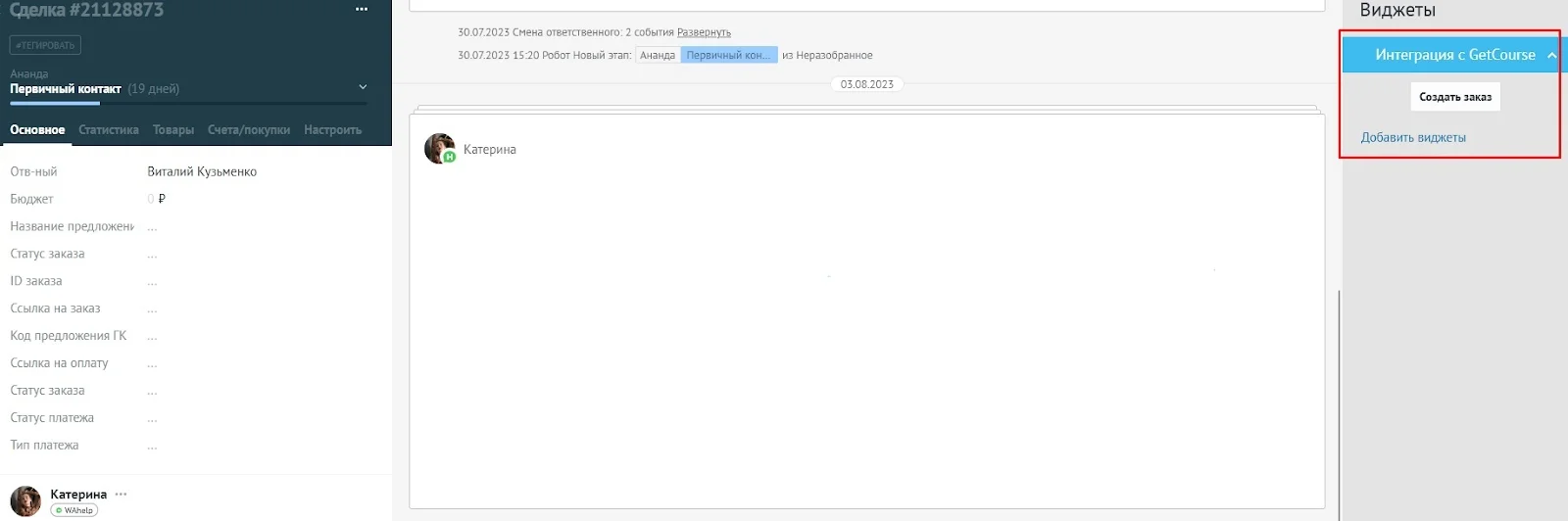Open the three-dot menu beside contact Катерина
Viewport: 1568px width, 521px height.
tap(121, 495)
